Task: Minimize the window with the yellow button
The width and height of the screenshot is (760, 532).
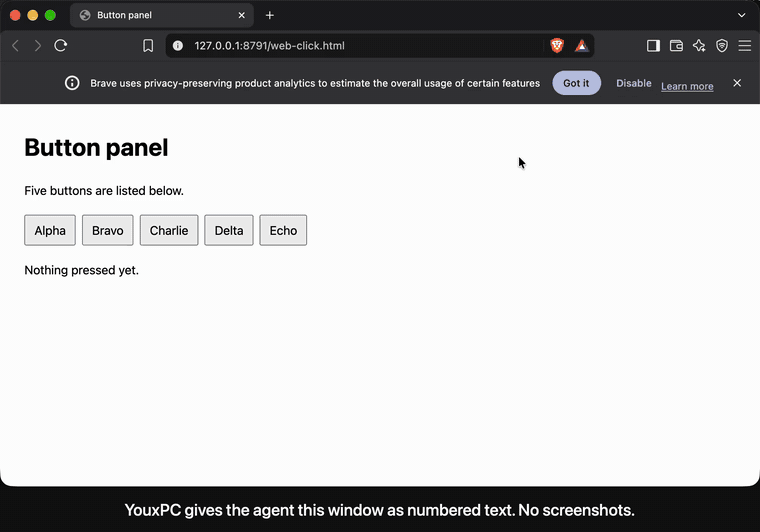Action: coord(32,16)
